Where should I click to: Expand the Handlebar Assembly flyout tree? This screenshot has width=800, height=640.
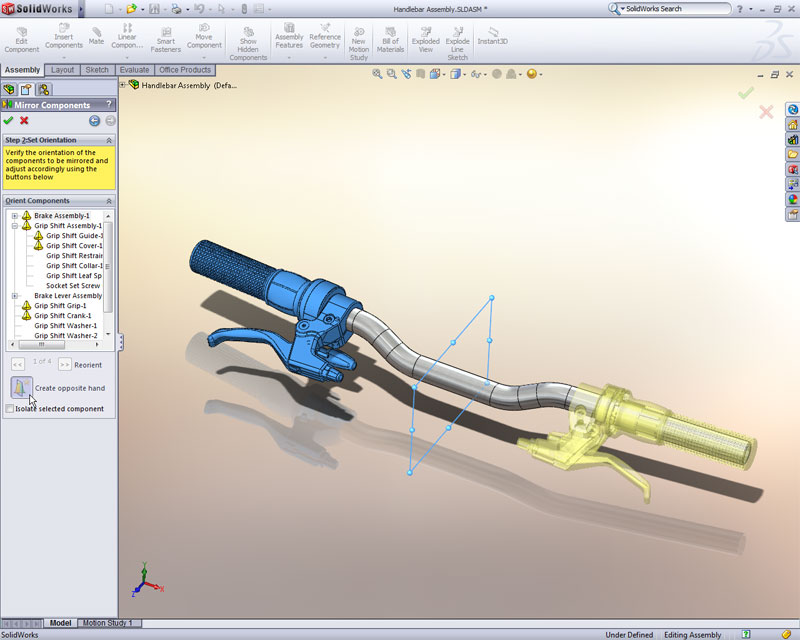123,85
